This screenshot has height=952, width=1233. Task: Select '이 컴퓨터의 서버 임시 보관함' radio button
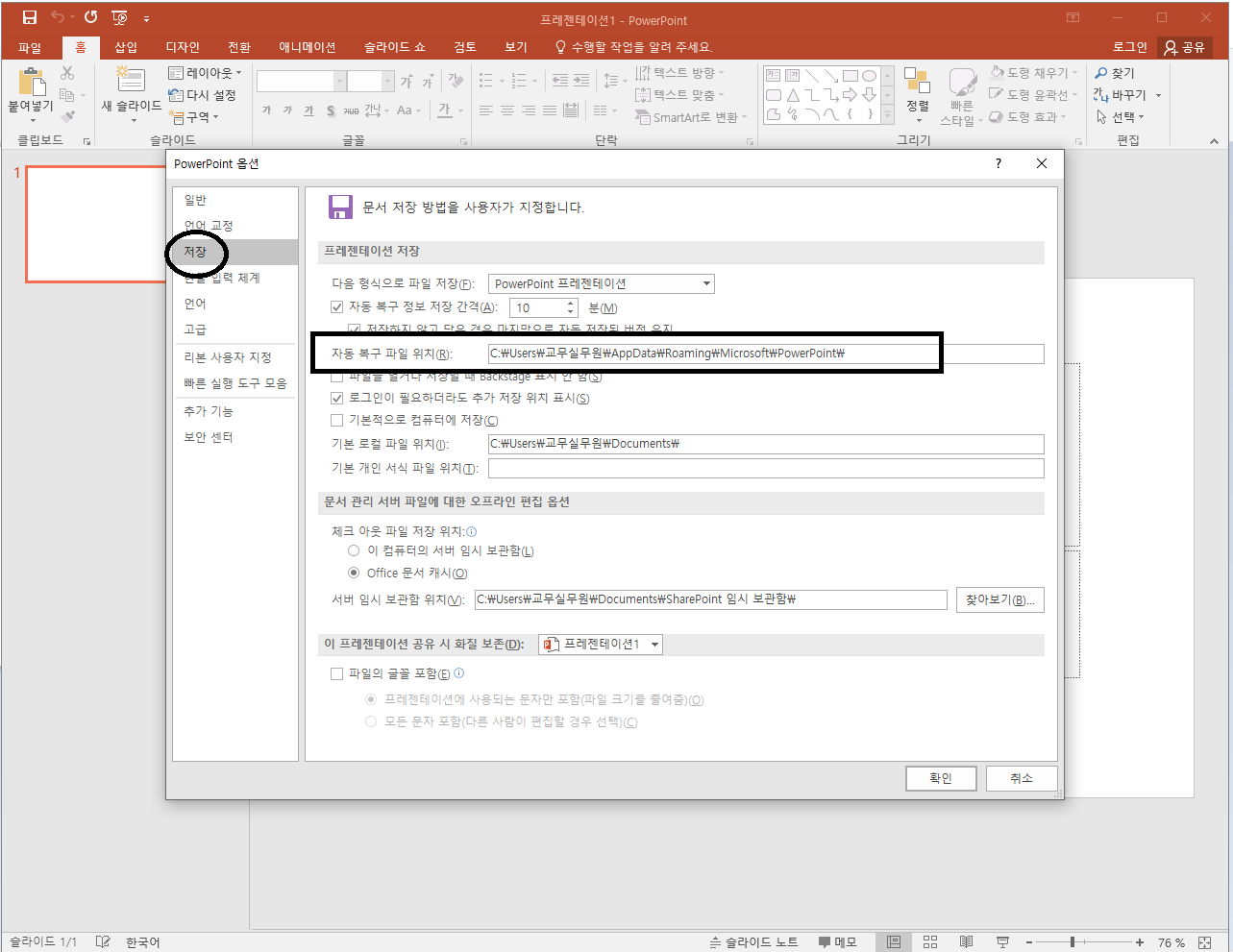(354, 551)
